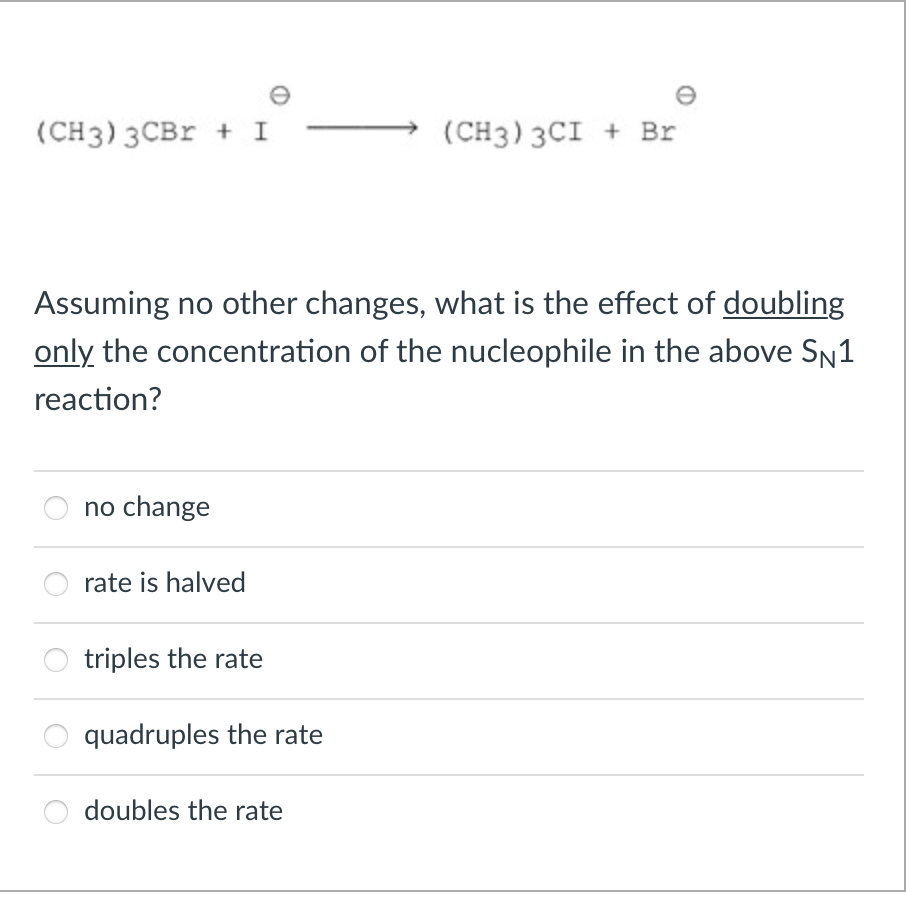Click the question text paragraph
The image size is (906, 910).
coord(440,350)
